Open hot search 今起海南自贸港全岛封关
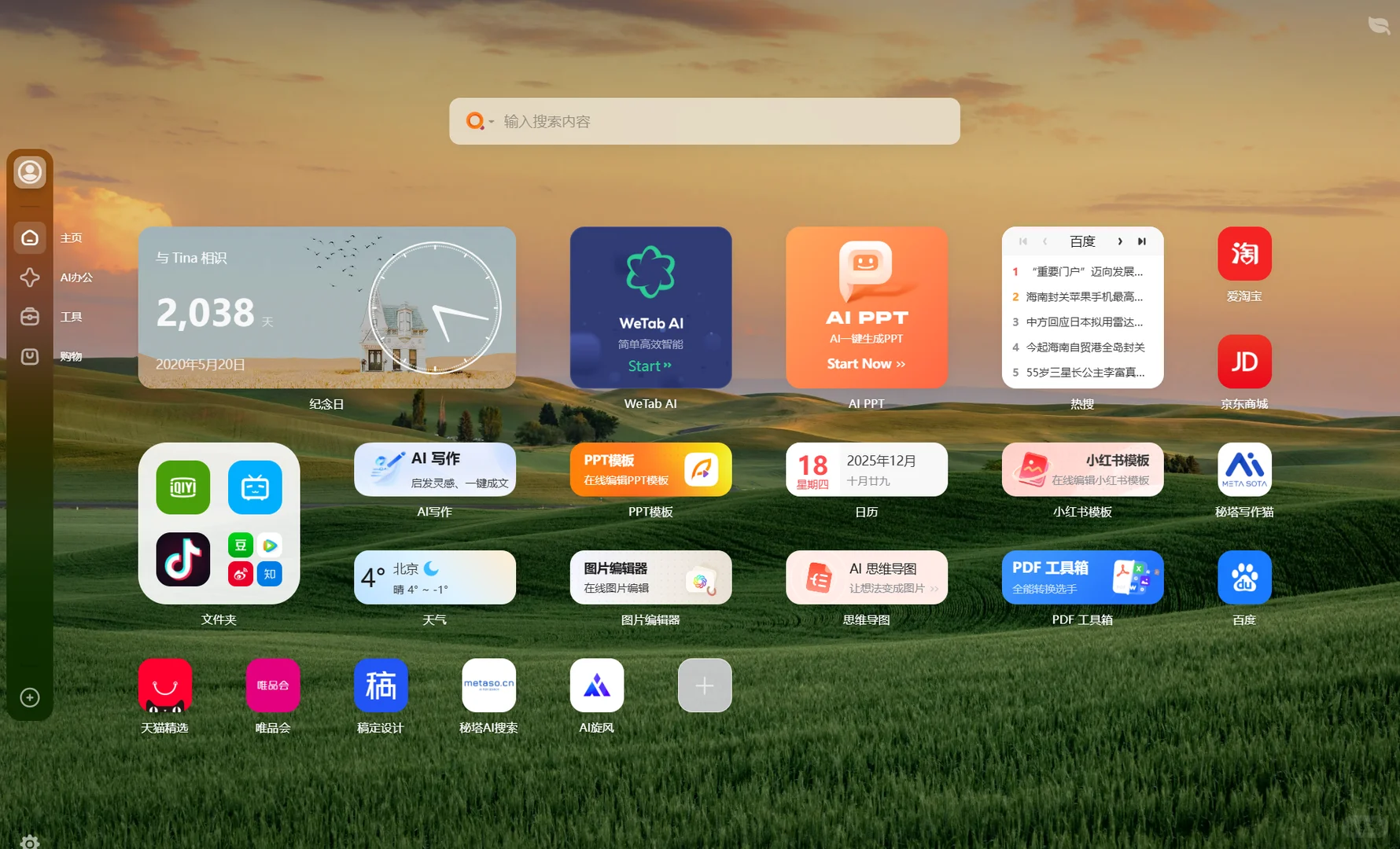The height and width of the screenshot is (849, 1400). coord(1082,347)
